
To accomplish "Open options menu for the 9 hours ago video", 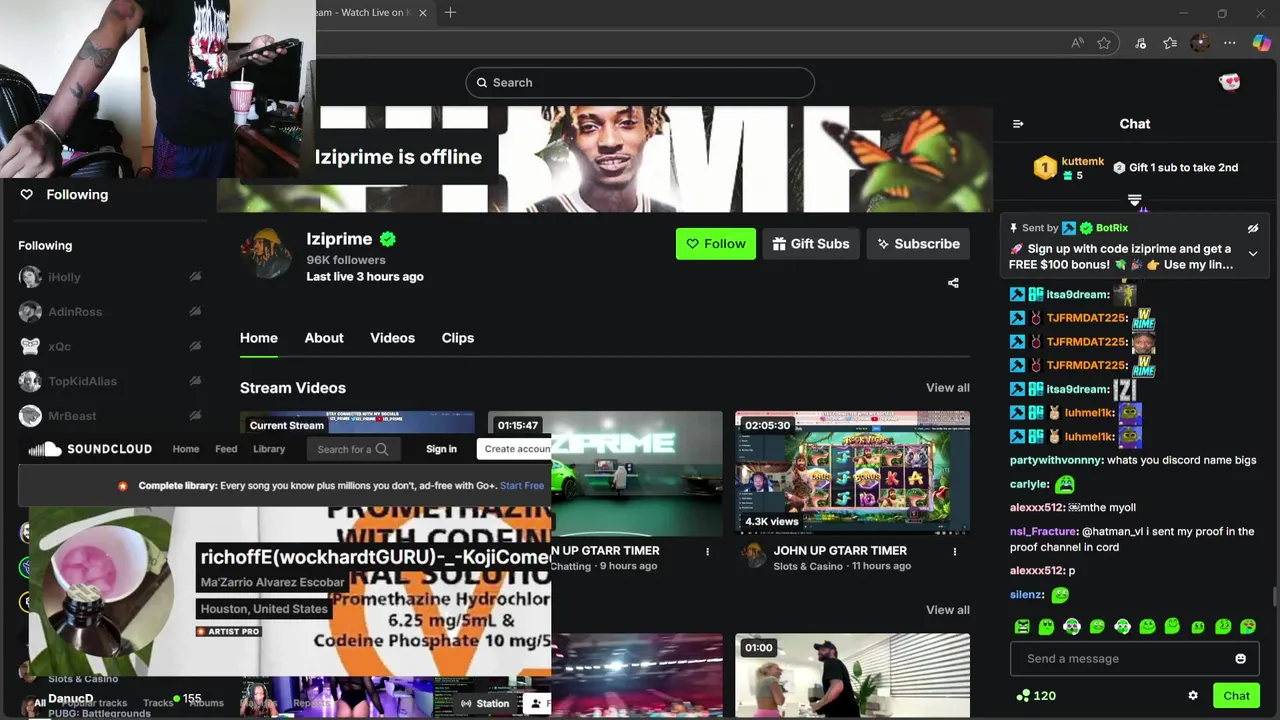I will tap(707, 551).
